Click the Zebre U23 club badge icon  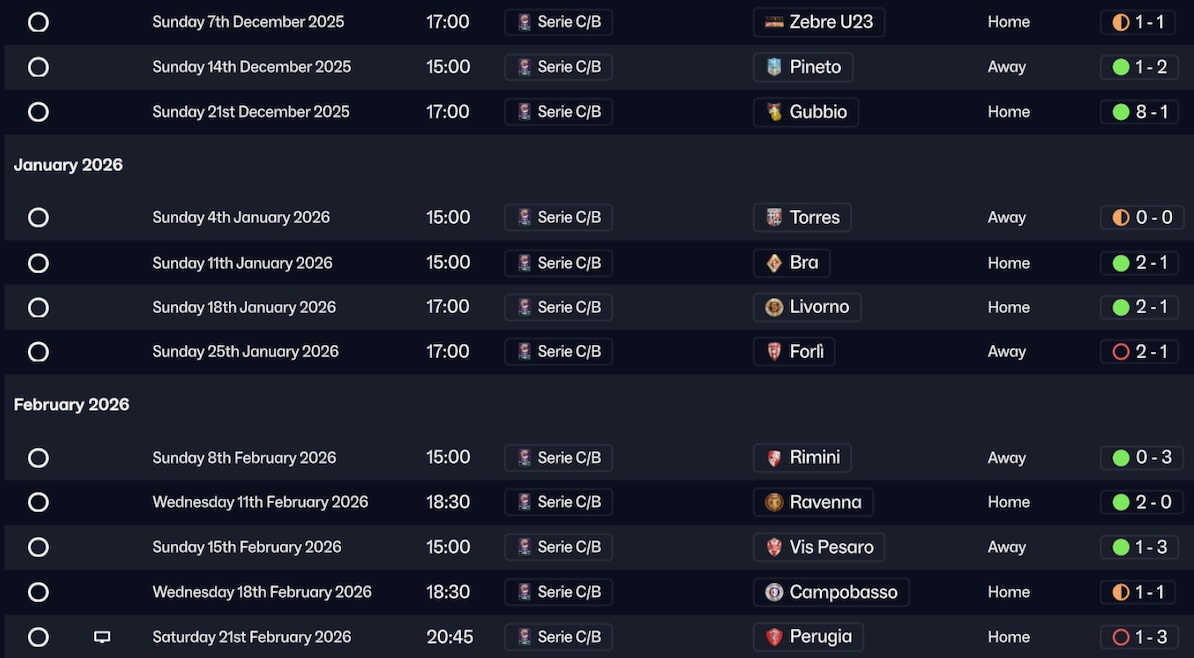[x=774, y=22]
